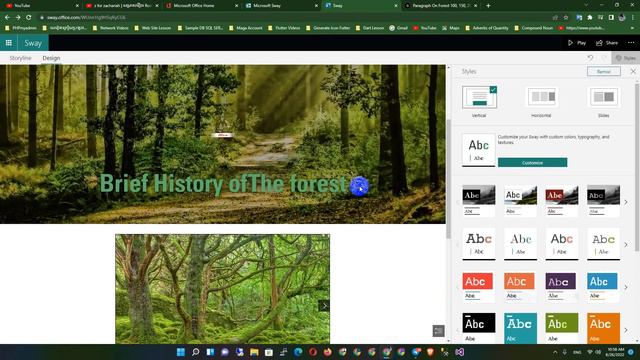The height and width of the screenshot is (360, 640).
Task: Open the Gmail bookmark
Action: point(398,28)
